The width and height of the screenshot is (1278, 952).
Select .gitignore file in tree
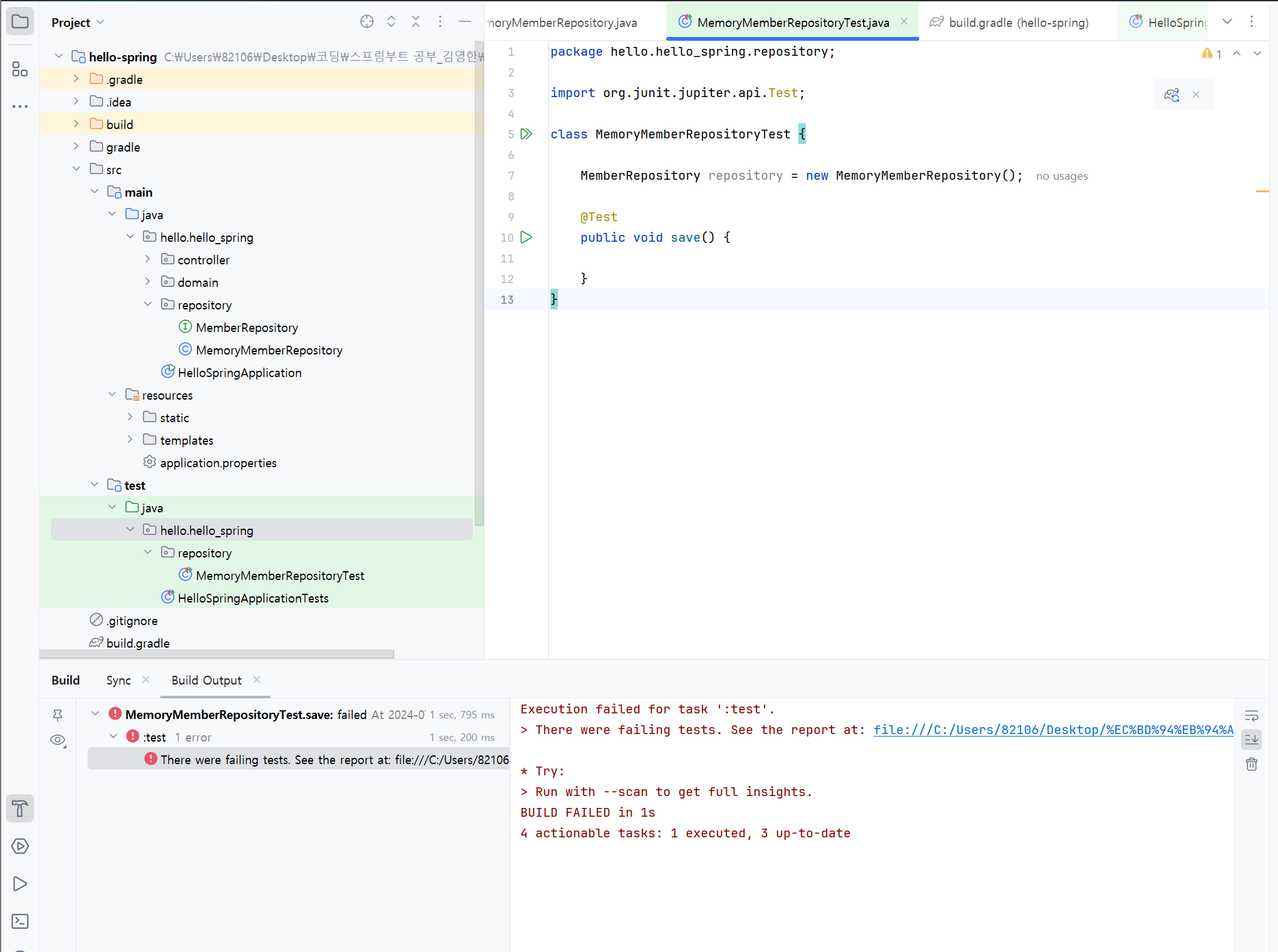131,621
